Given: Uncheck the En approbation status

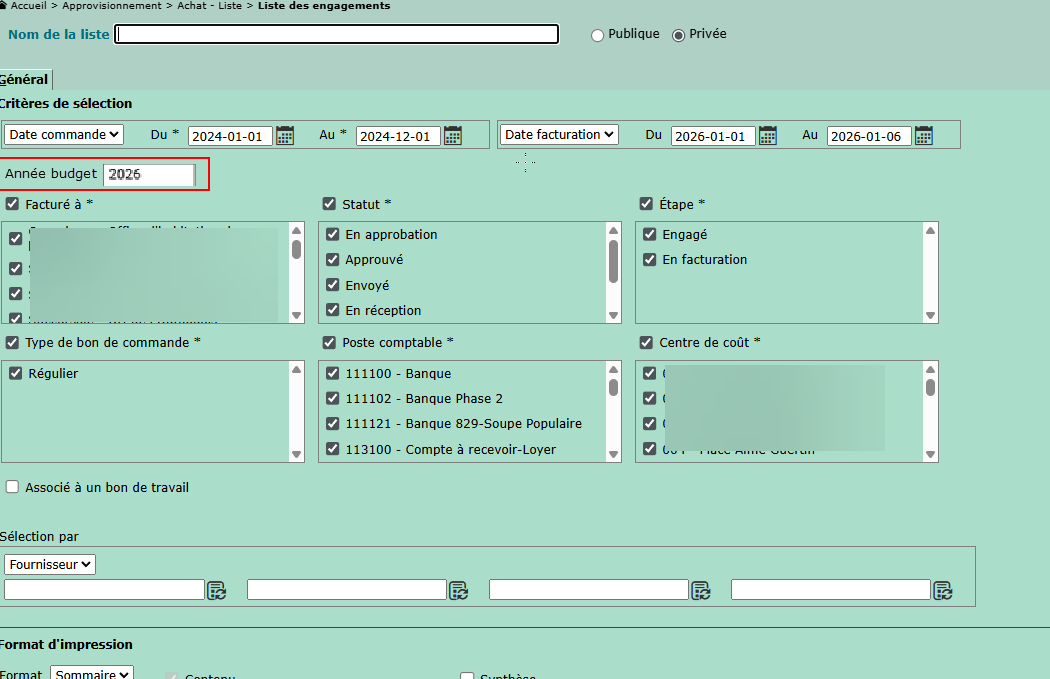Looking at the screenshot, I should coord(333,235).
